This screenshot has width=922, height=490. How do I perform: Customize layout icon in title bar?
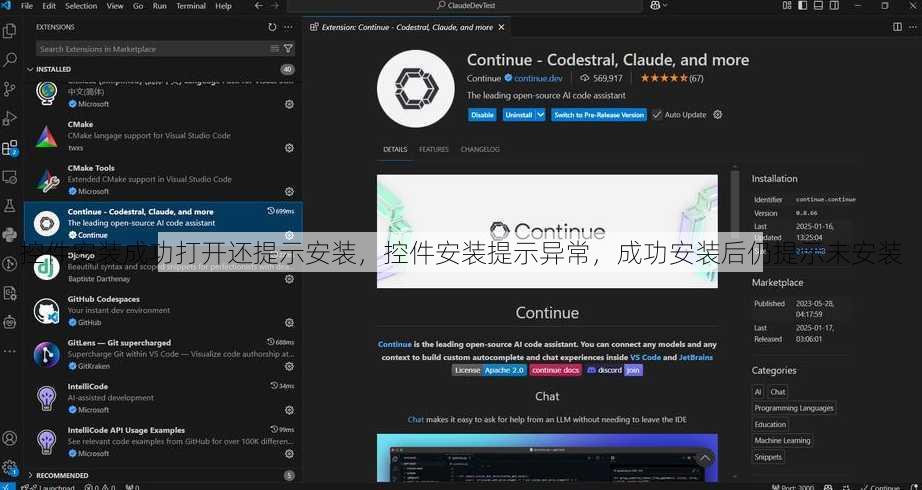click(x=787, y=5)
